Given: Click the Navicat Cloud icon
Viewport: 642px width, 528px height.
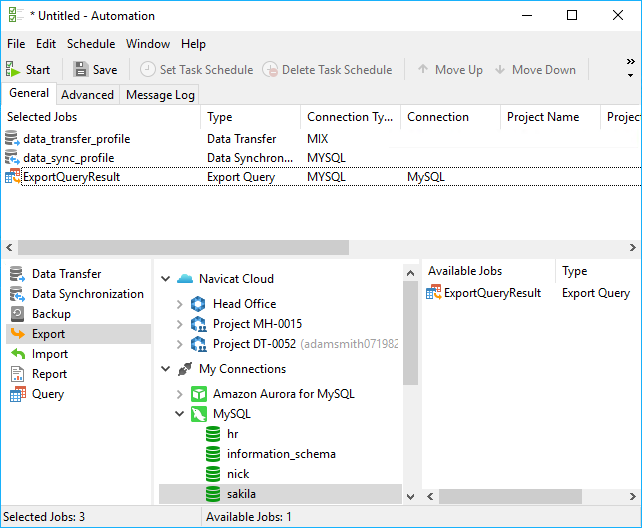Looking at the screenshot, I should [185, 279].
